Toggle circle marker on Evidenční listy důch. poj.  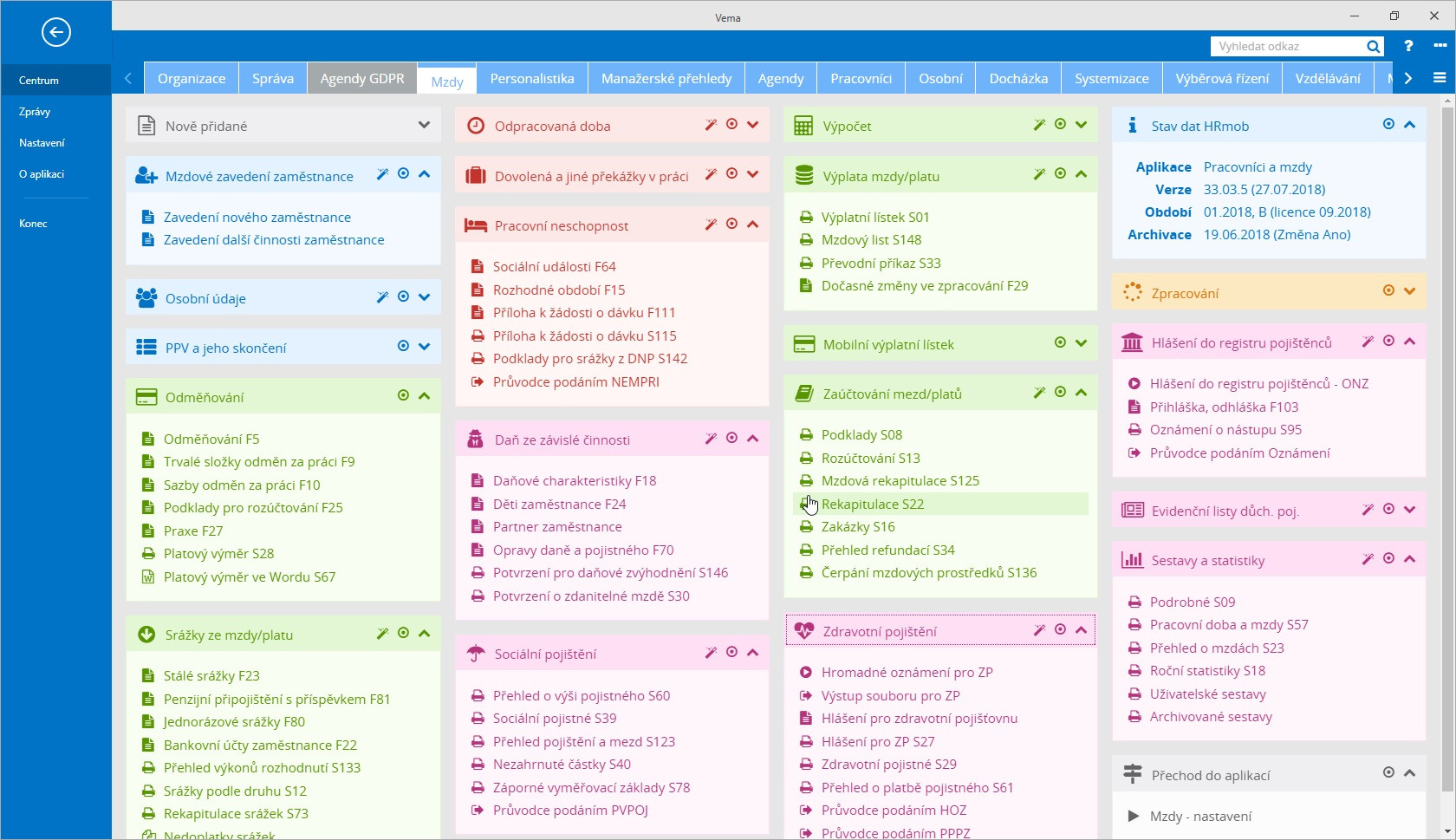click(x=1388, y=510)
